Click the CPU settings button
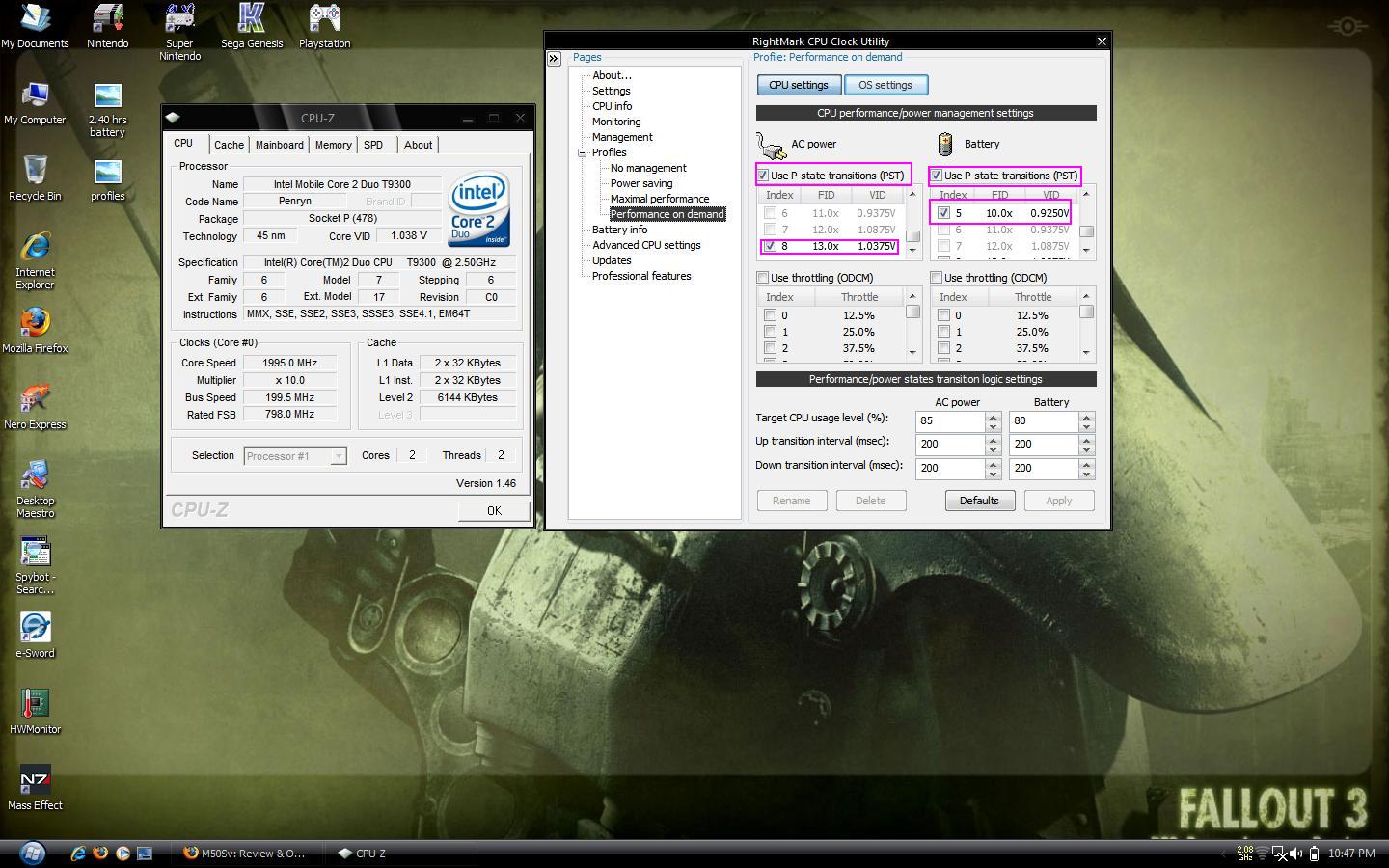 [x=798, y=85]
